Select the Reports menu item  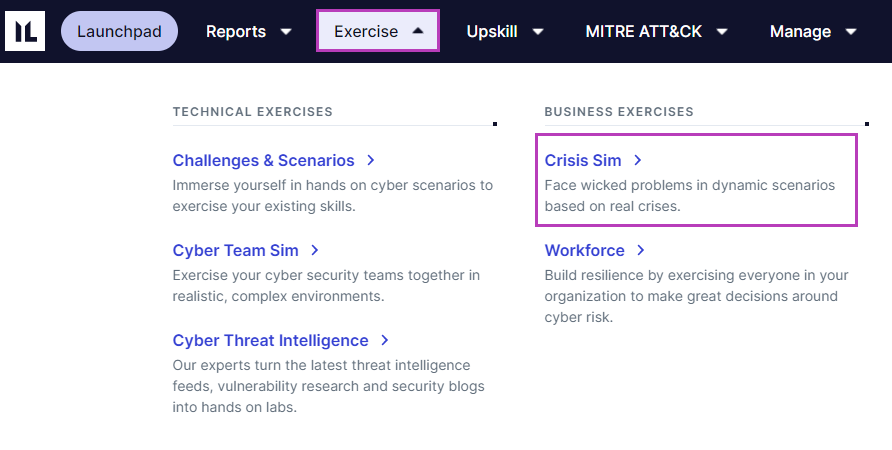point(236,31)
